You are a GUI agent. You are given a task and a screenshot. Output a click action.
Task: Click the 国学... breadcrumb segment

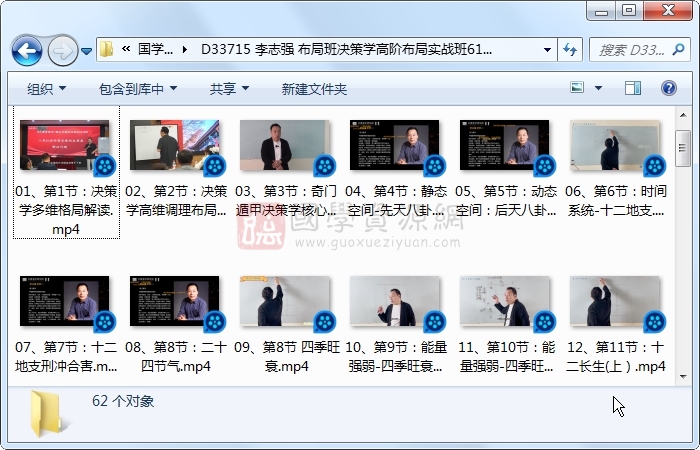(x=155, y=49)
